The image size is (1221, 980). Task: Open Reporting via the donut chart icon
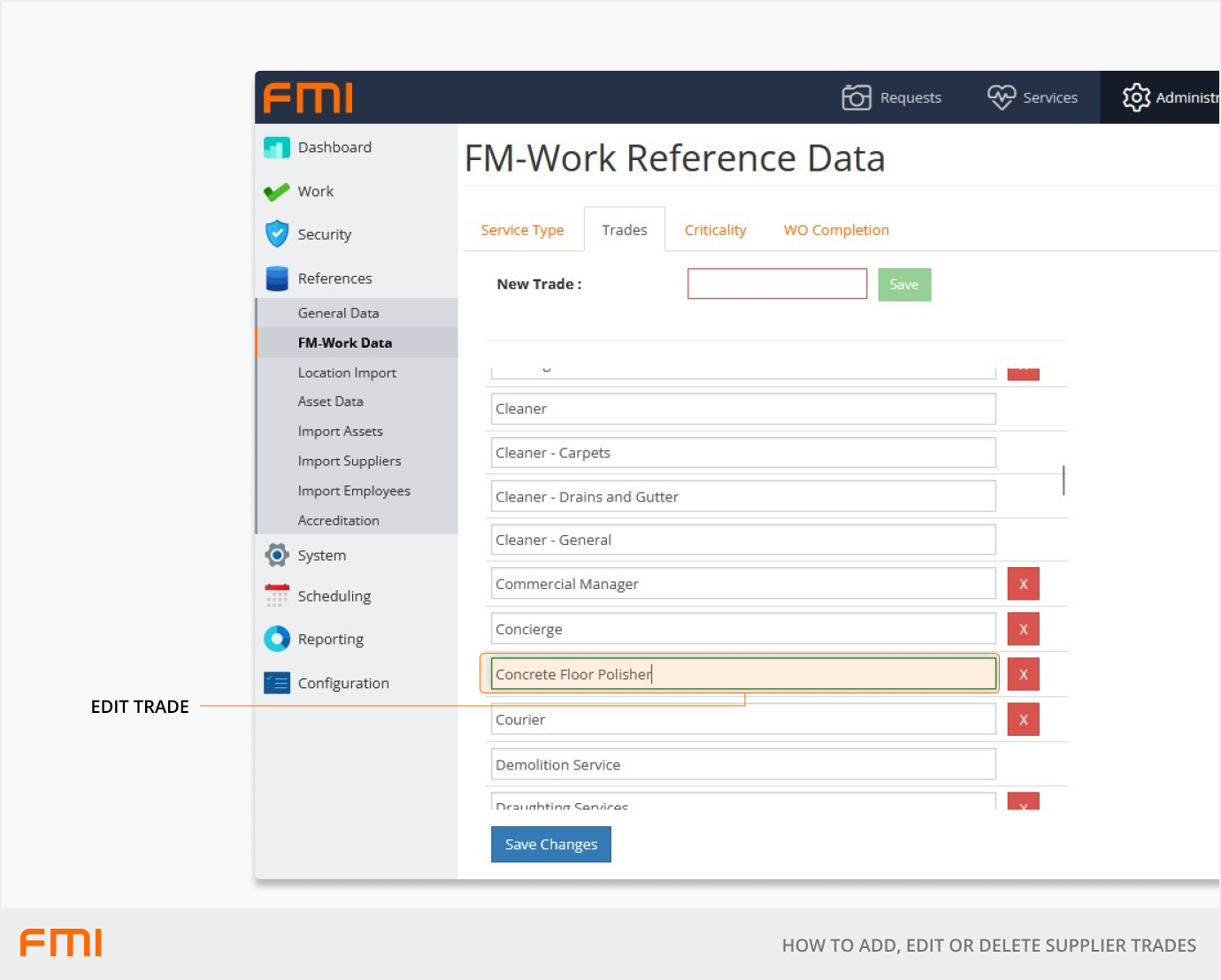coord(277,639)
